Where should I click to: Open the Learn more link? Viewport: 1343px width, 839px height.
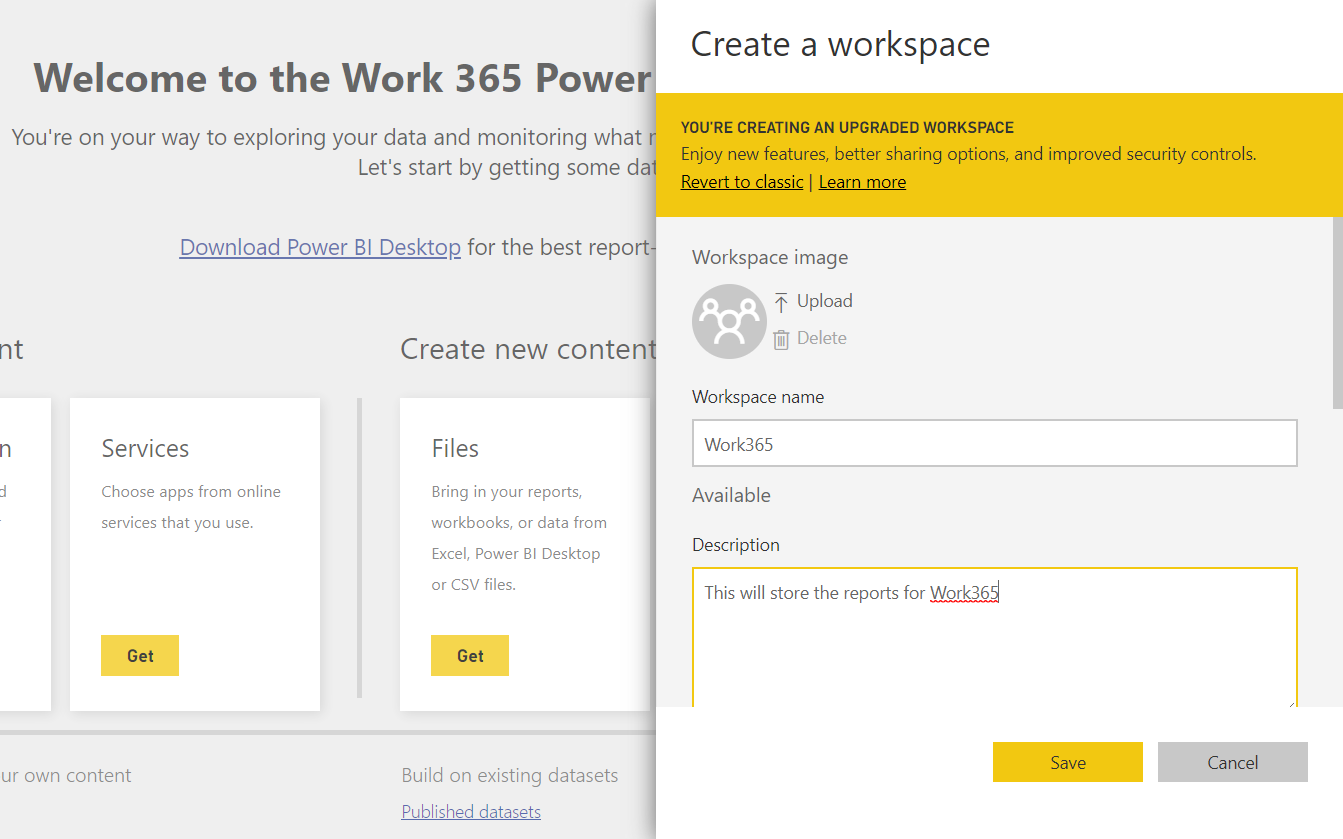point(862,182)
